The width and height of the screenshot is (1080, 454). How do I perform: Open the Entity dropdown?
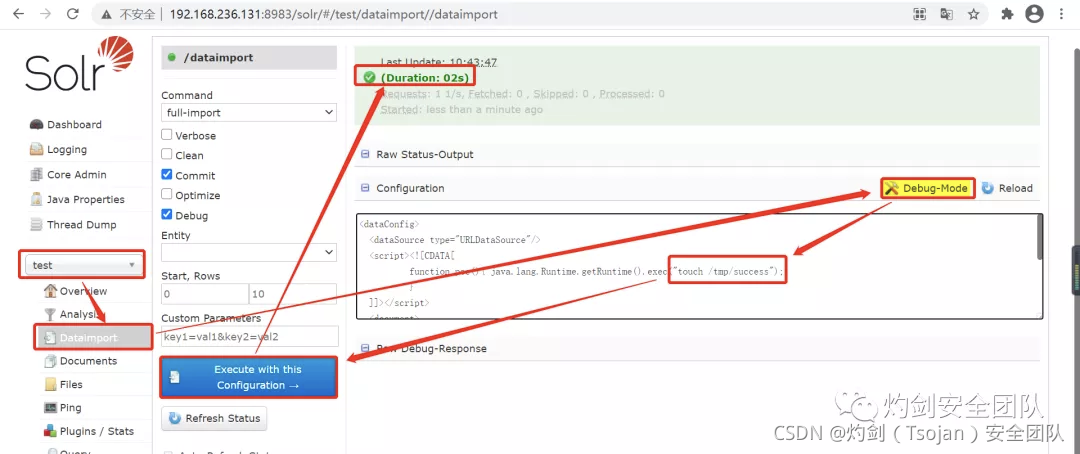[249, 253]
